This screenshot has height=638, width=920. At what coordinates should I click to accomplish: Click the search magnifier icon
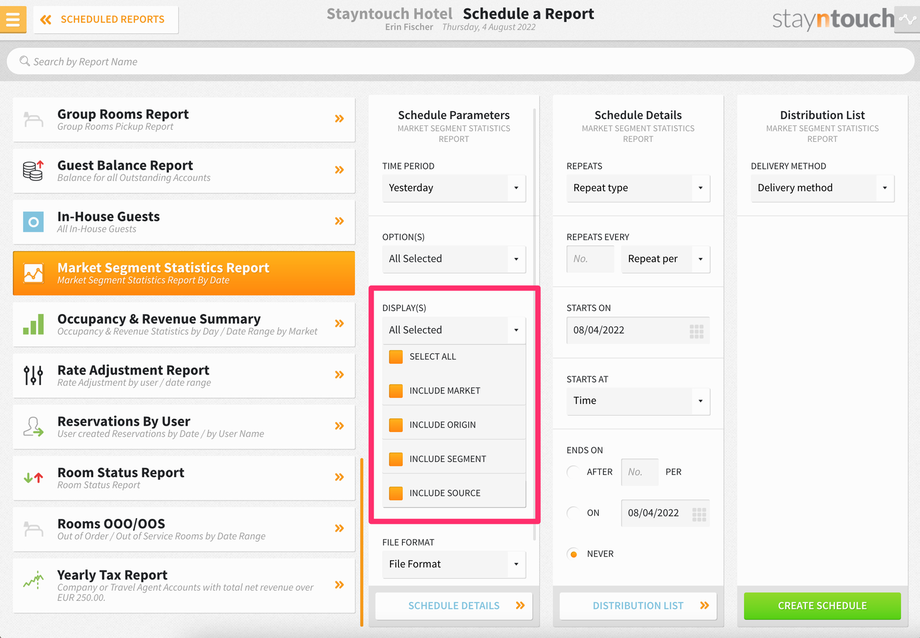tap(25, 61)
